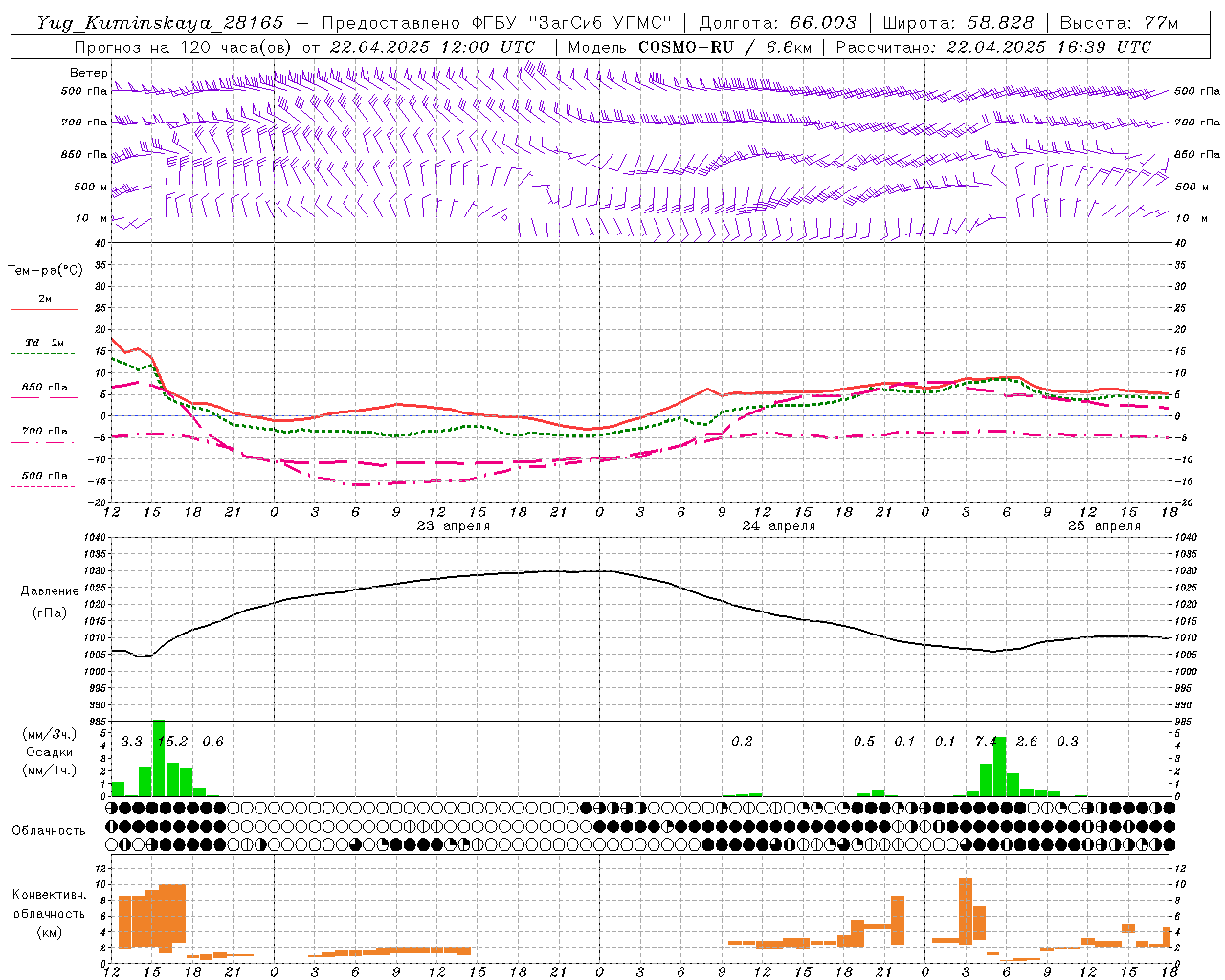Click the 3.3 precipitation total
The height and width of the screenshot is (980, 1225).
[x=132, y=742]
